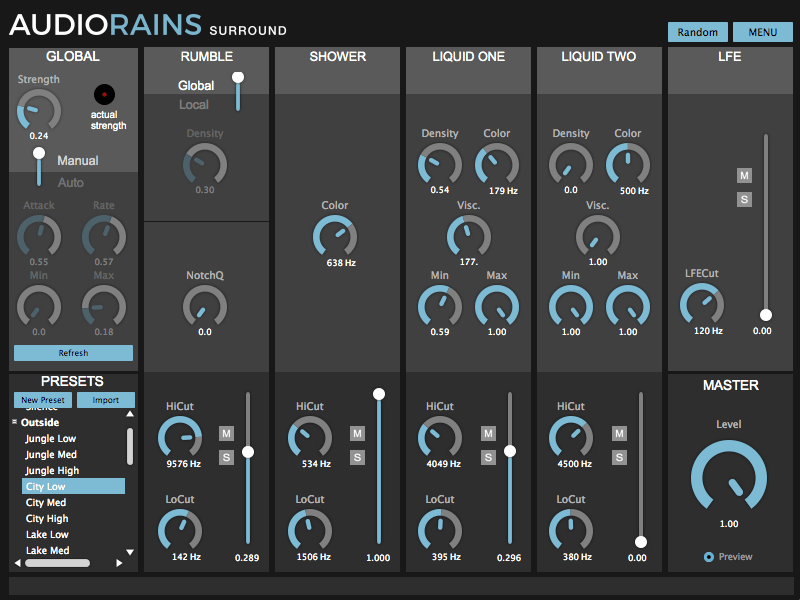This screenshot has width=800, height=600.
Task: Click the LFECut knob
Action: click(702, 305)
